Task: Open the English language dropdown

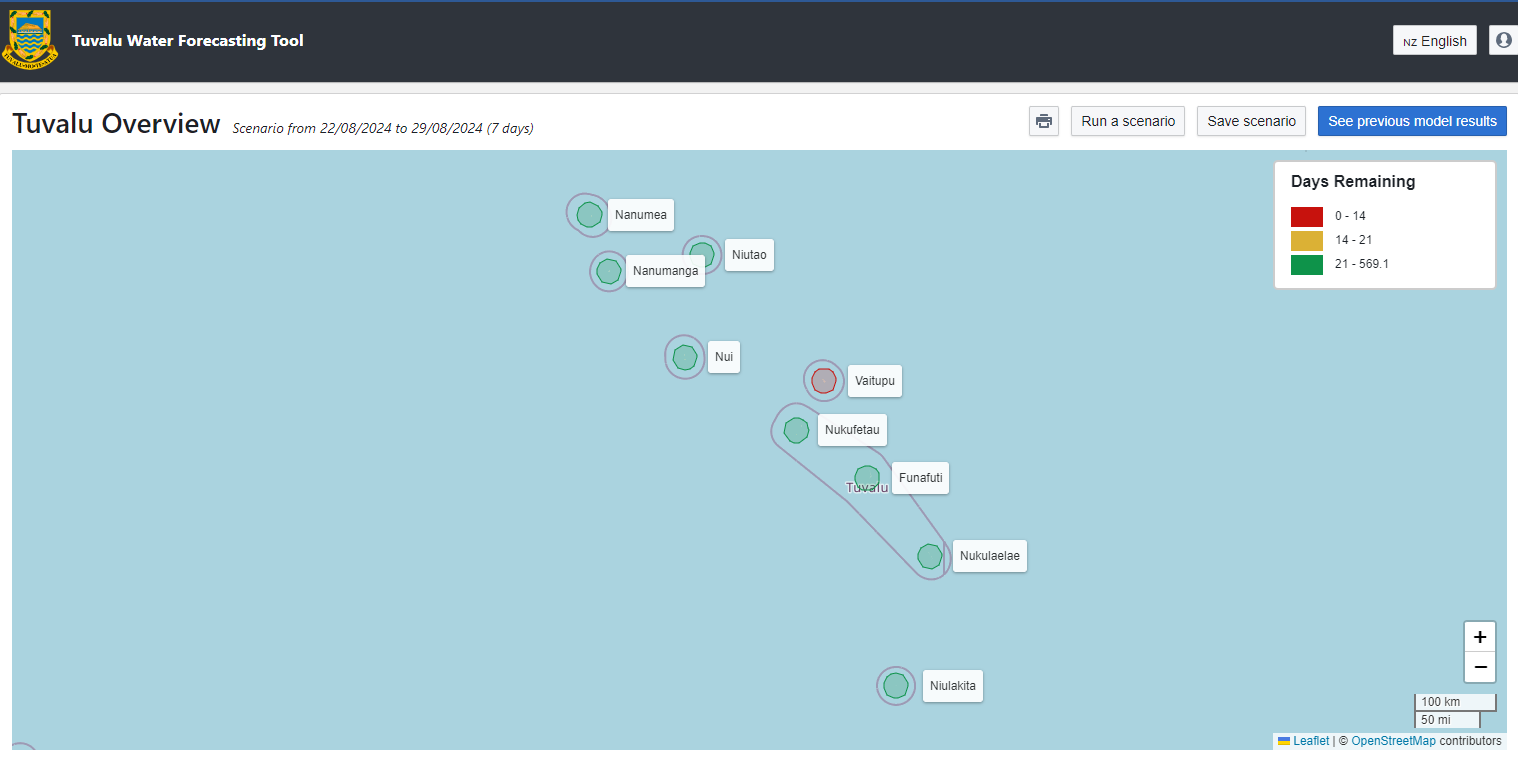Action: point(1434,41)
